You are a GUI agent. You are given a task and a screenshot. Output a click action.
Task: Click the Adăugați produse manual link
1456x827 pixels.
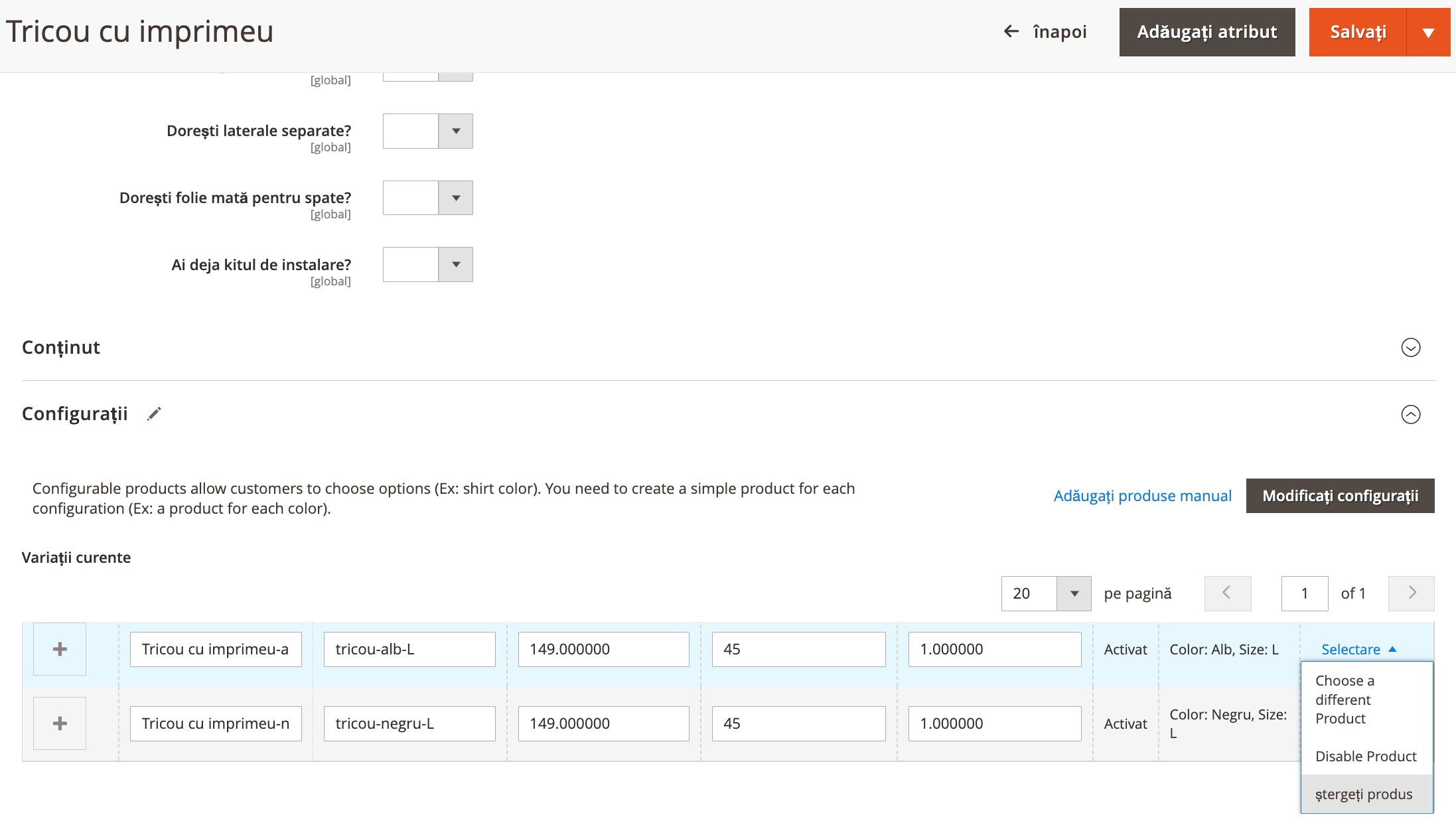pyautogui.click(x=1143, y=496)
